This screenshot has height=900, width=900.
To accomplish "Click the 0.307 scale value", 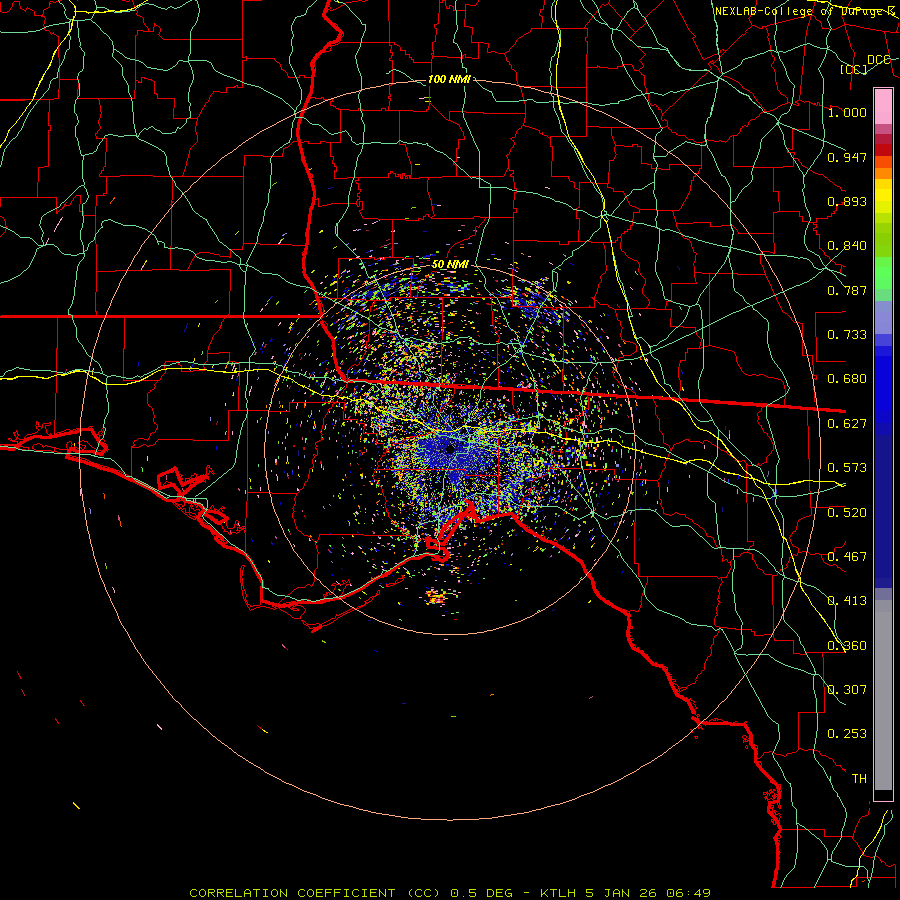I will [847, 690].
